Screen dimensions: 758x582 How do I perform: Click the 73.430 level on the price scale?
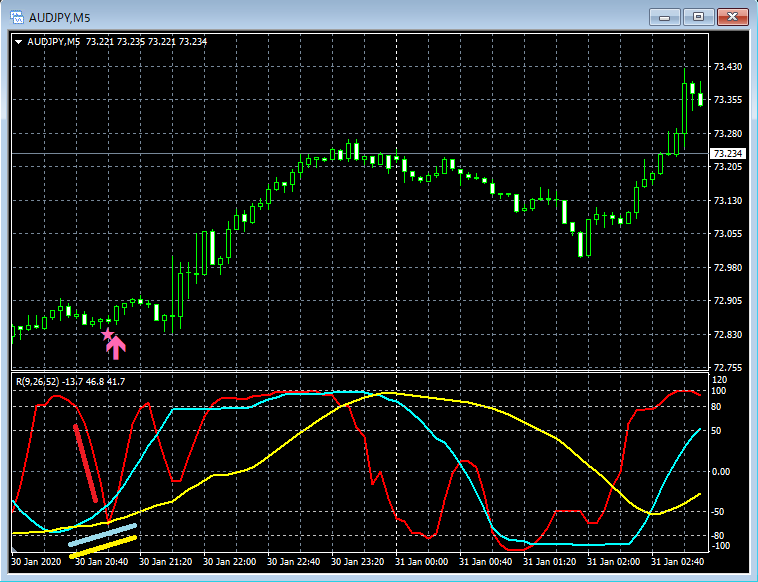coord(727,67)
